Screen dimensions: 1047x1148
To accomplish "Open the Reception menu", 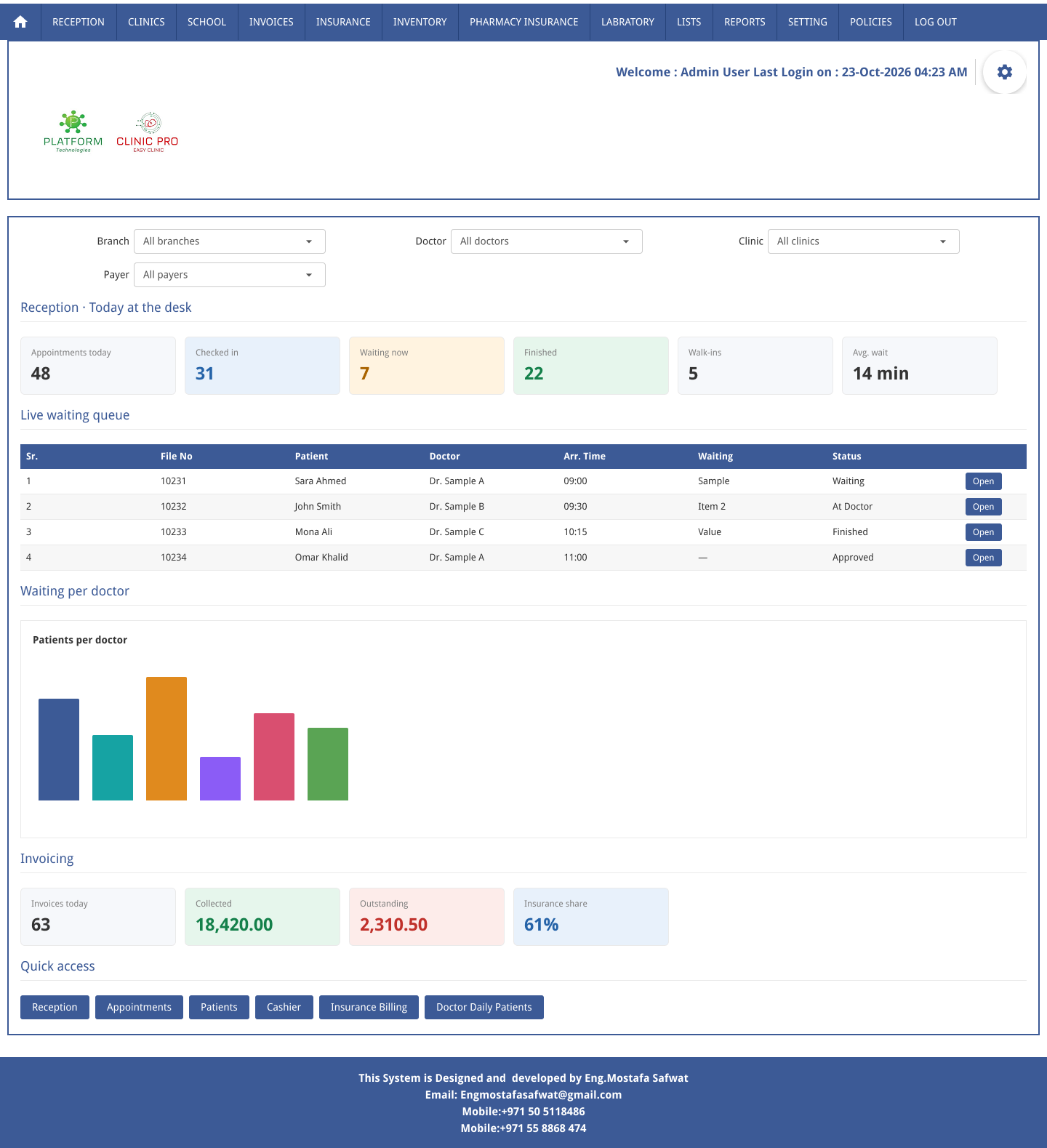I will 79,22.
